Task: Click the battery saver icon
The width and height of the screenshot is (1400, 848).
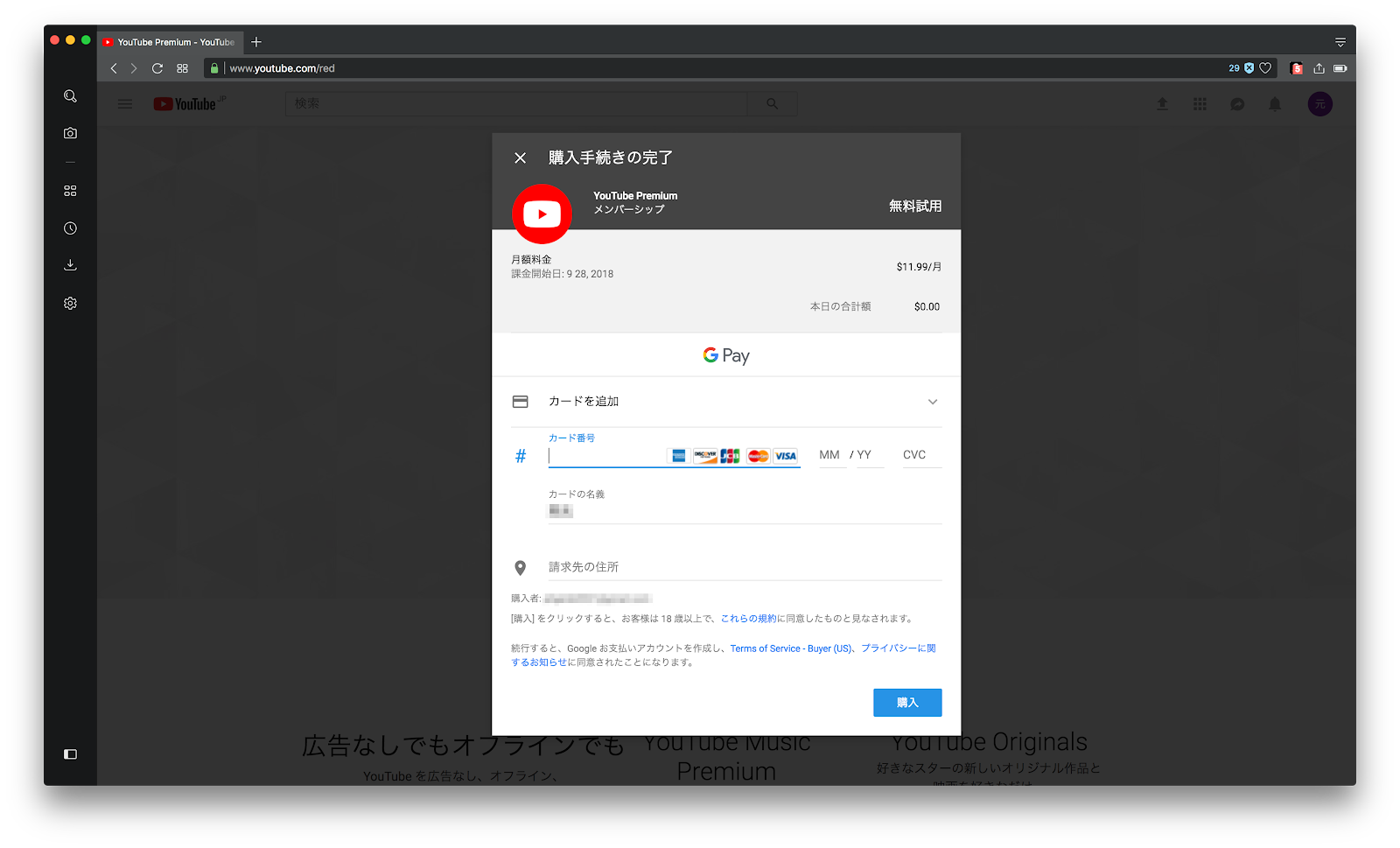Action: pyautogui.click(x=1340, y=68)
